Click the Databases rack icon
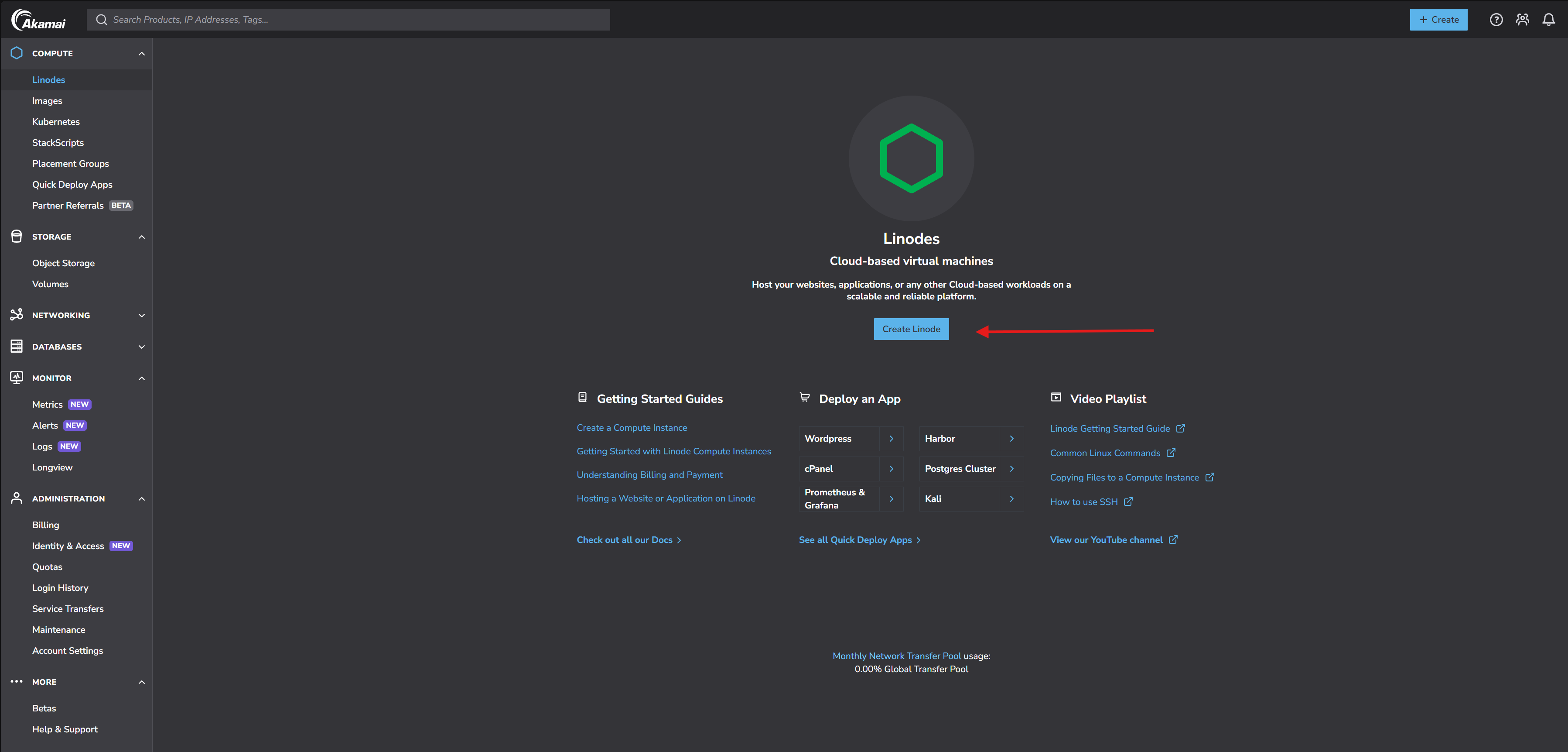The image size is (1568, 752). pos(17,347)
